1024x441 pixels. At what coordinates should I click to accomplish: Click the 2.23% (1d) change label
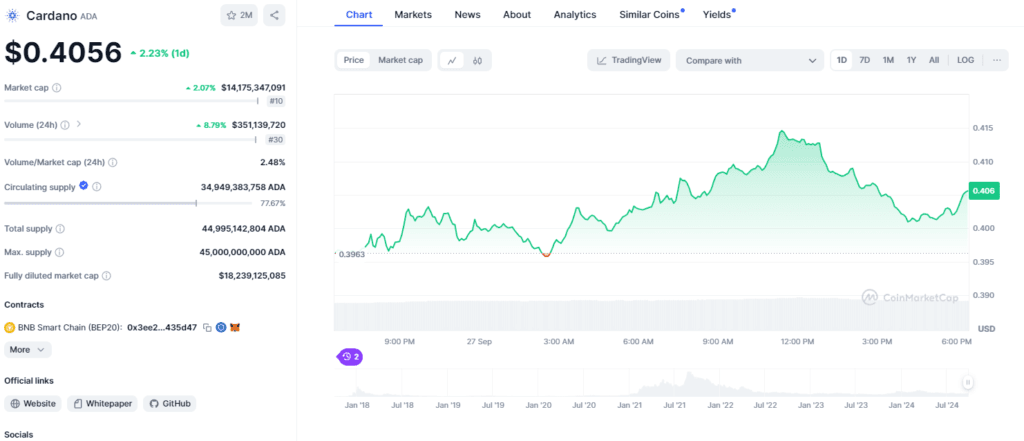159,53
